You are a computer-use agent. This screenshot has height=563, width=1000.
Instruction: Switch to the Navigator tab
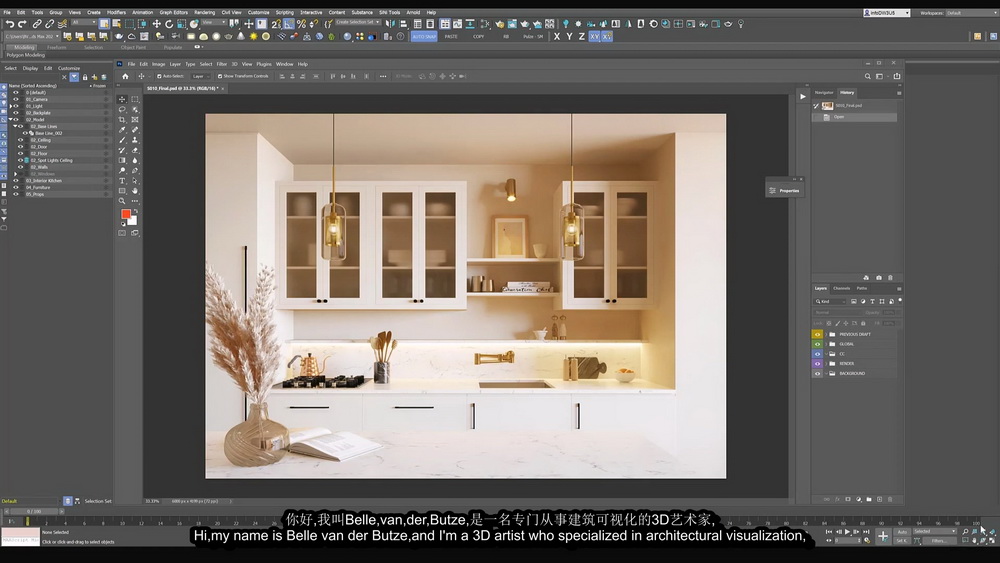[823, 92]
